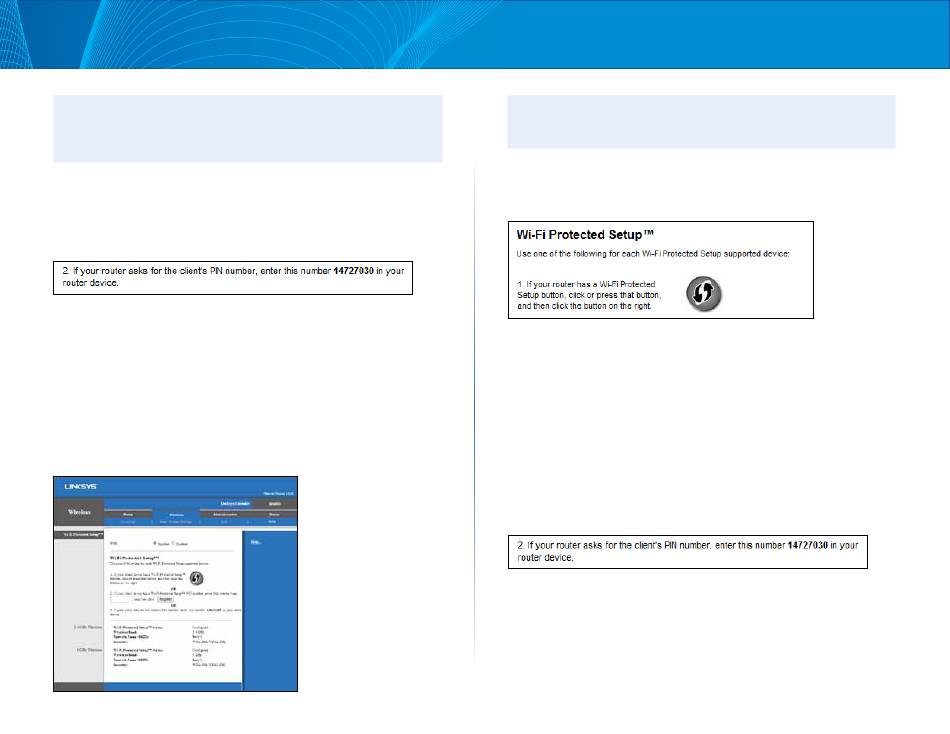
Task: Click the large Wi-Fi Protected Setup button icon
Action: 703,294
